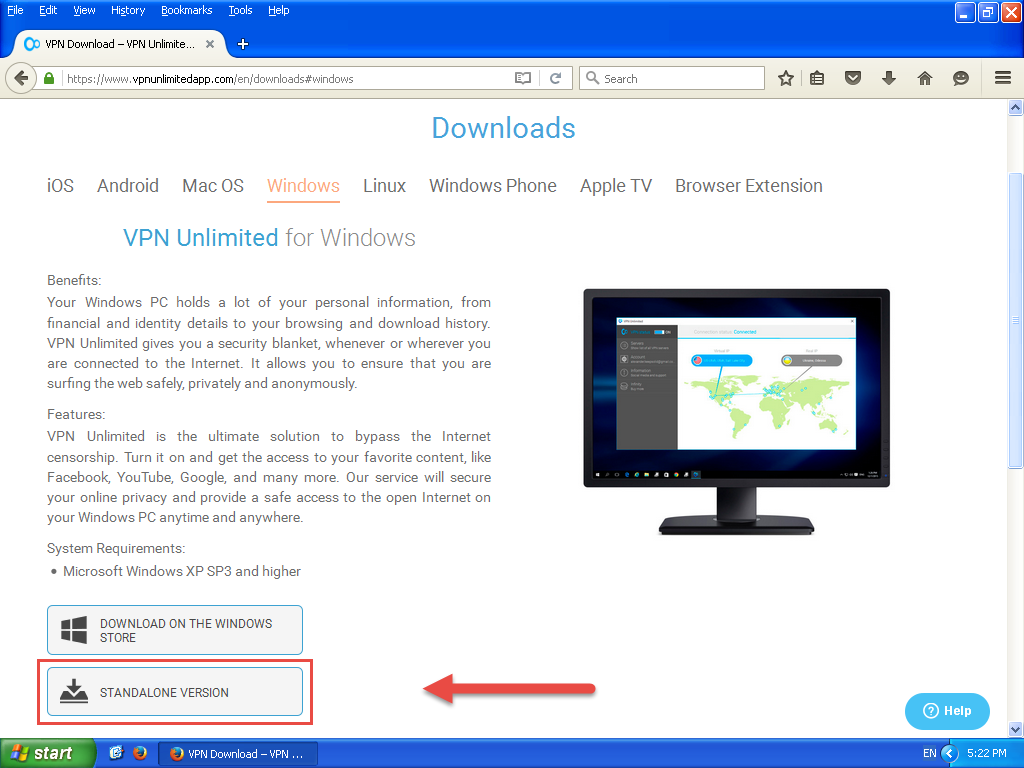The width and height of the screenshot is (1024, 768).
Task: Click Download on the Windows Store button
Action: pyautogui.click(x=175, y=630)
